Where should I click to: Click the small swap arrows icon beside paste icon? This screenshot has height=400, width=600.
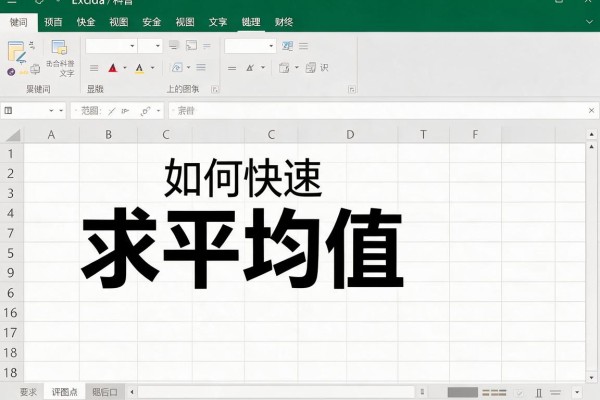(32, 46)
